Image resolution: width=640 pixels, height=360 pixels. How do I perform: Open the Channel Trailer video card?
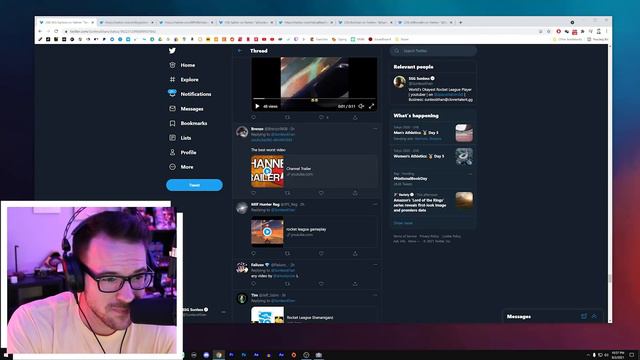[314, 171]
